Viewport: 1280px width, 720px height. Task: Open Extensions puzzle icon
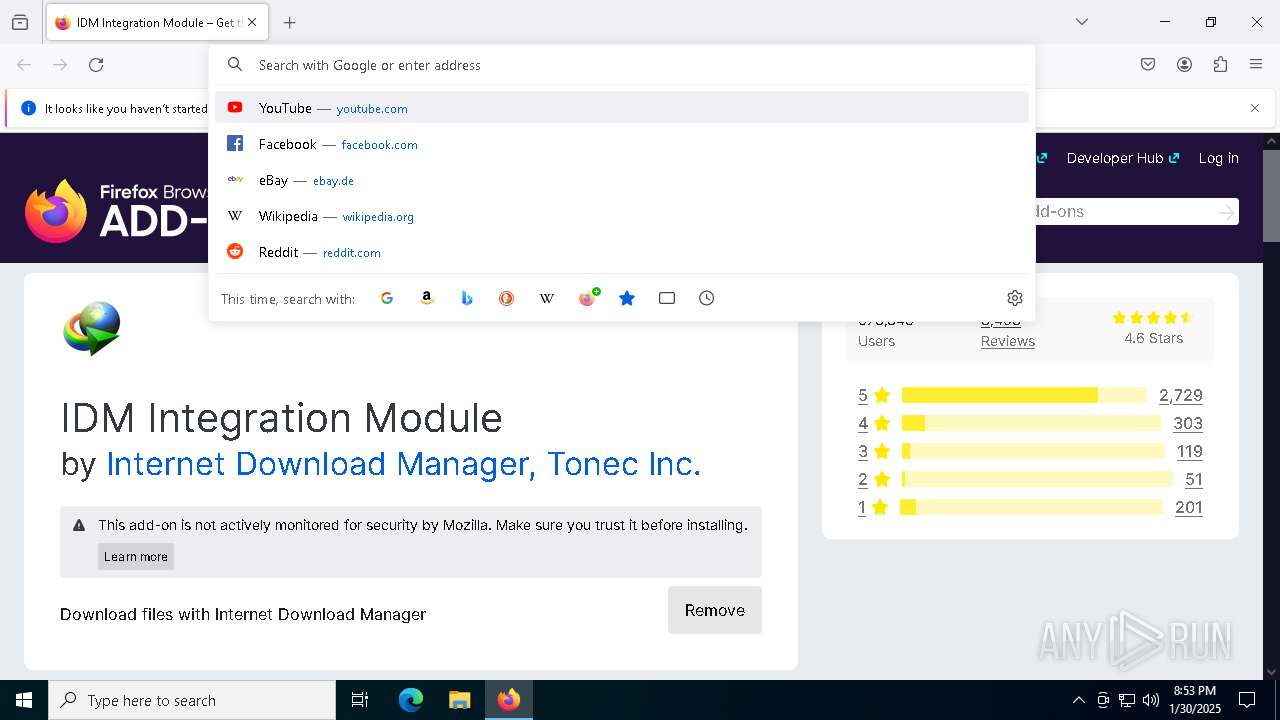1220,65
